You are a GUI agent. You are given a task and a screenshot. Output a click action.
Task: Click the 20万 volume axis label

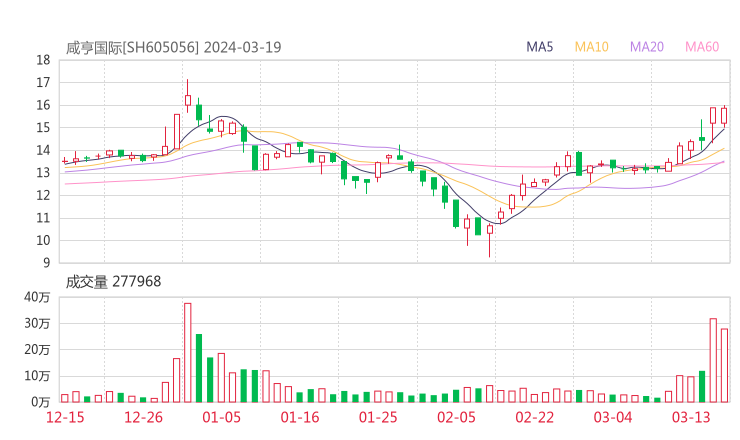point(37,350)
